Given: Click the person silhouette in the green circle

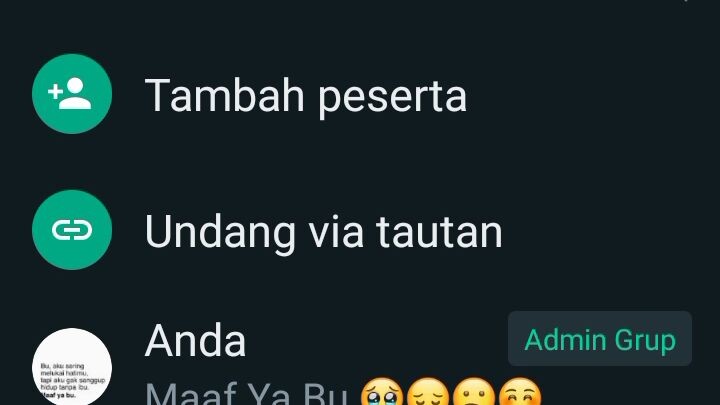Looking at the screenshot, I should 75,94.
